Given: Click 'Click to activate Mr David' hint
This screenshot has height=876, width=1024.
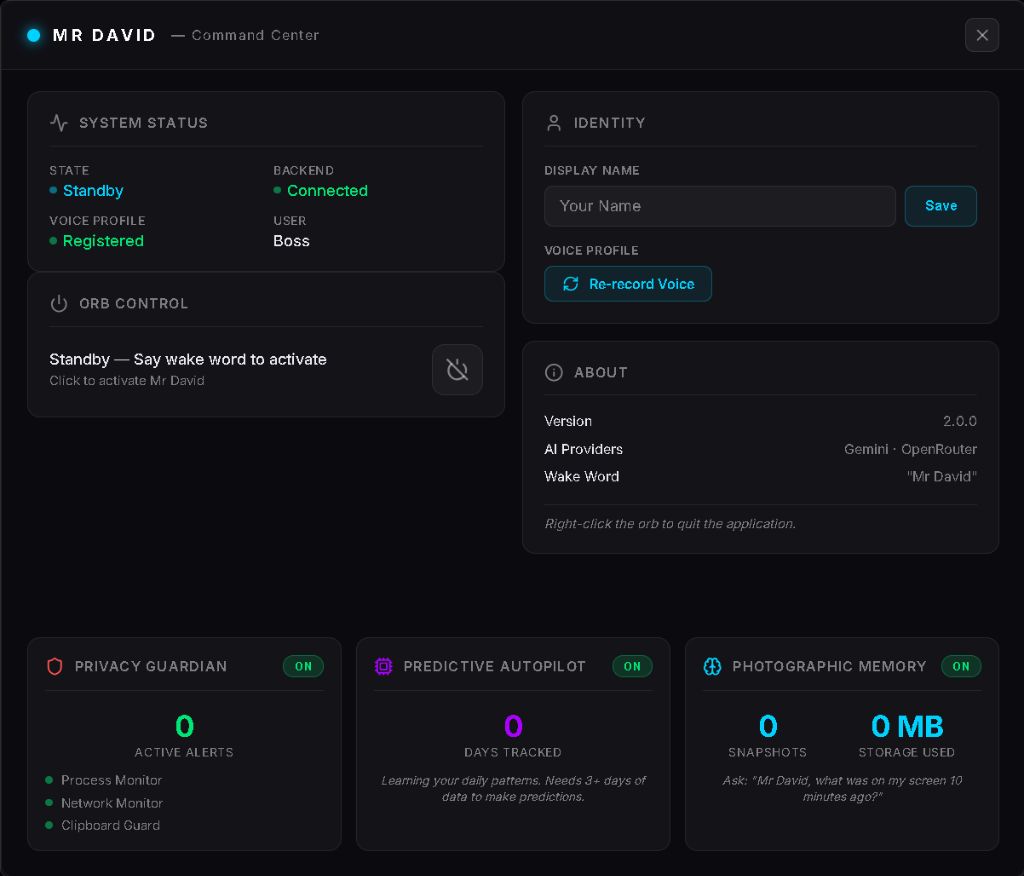Looking at the screenshot, I should 127,380.
